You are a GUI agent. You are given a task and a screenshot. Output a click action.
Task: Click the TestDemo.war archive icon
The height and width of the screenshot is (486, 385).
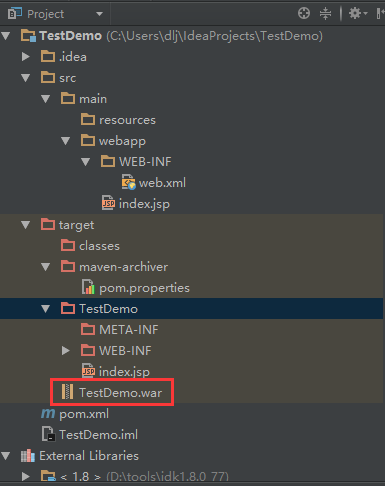click(x=68, y=392)
